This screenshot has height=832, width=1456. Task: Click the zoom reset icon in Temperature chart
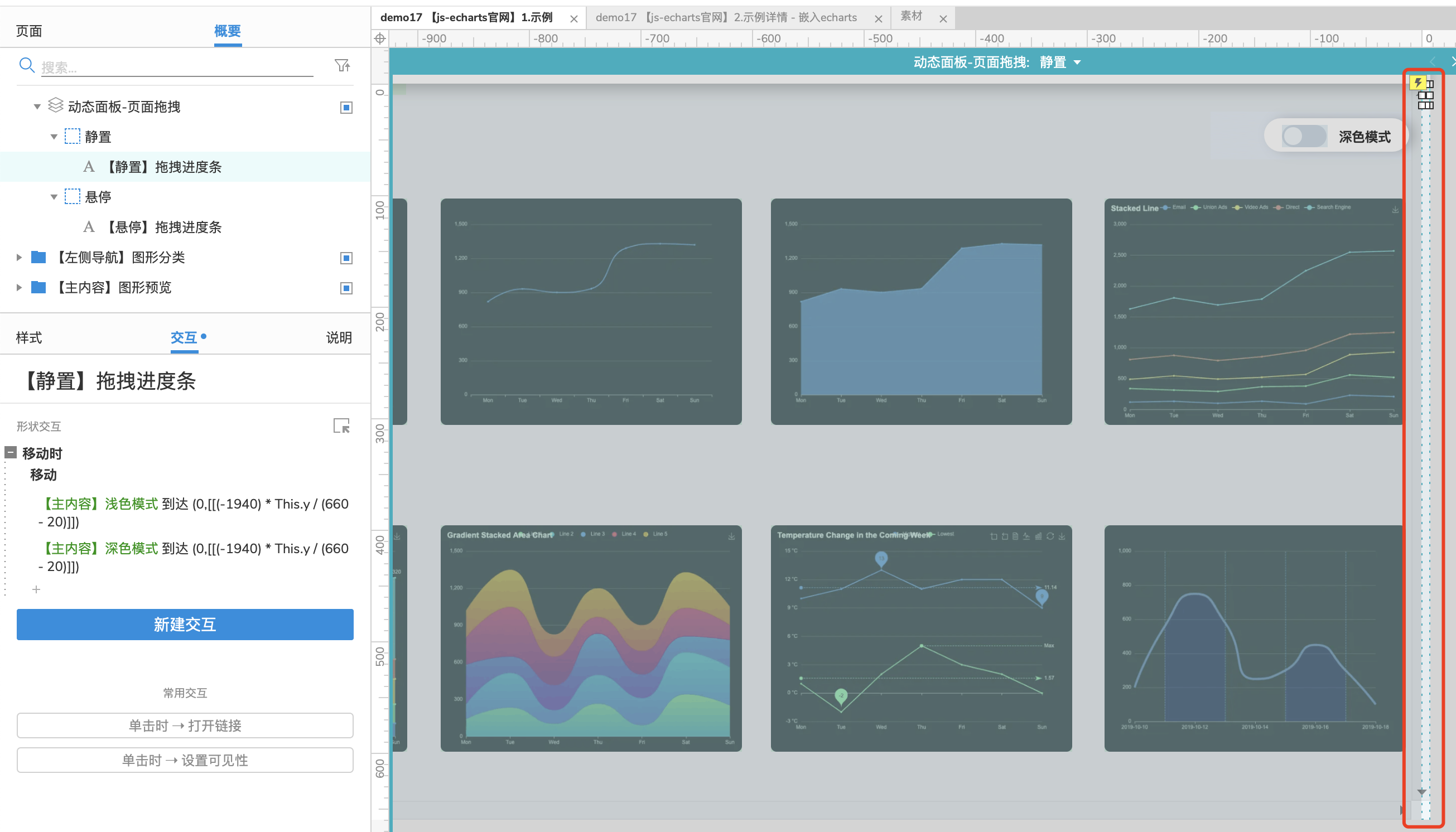(1005, 536)
